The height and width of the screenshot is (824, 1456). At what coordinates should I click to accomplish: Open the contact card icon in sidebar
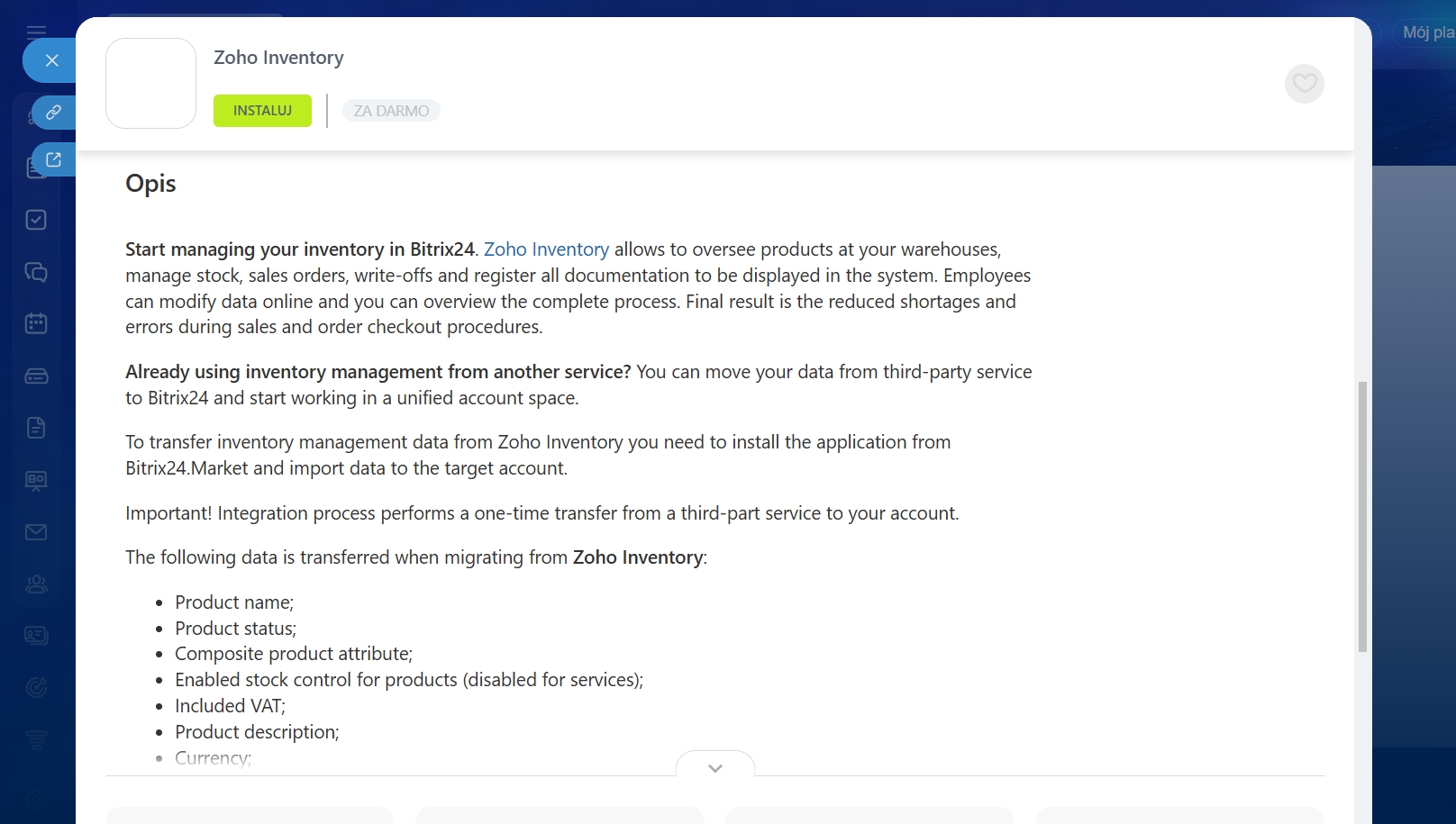point(36,636)
